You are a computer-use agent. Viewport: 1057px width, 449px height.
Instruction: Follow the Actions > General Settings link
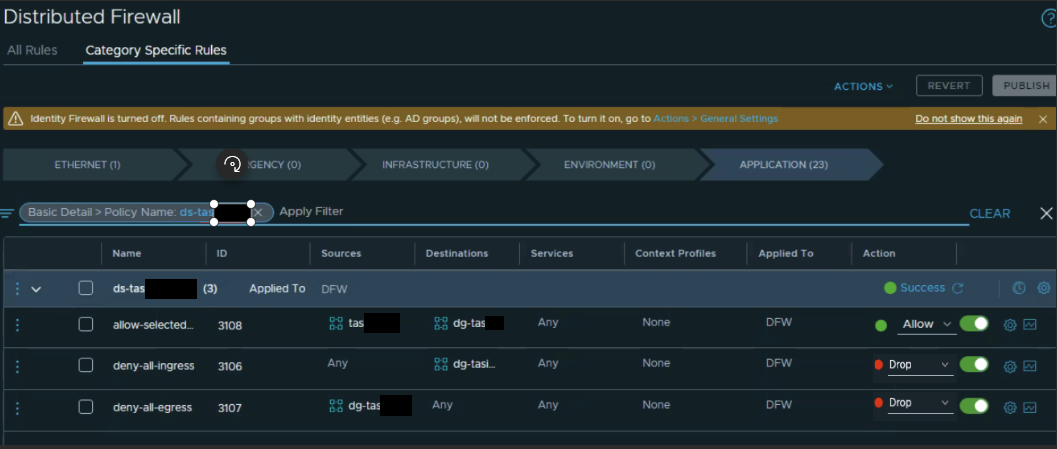[715, 119]
